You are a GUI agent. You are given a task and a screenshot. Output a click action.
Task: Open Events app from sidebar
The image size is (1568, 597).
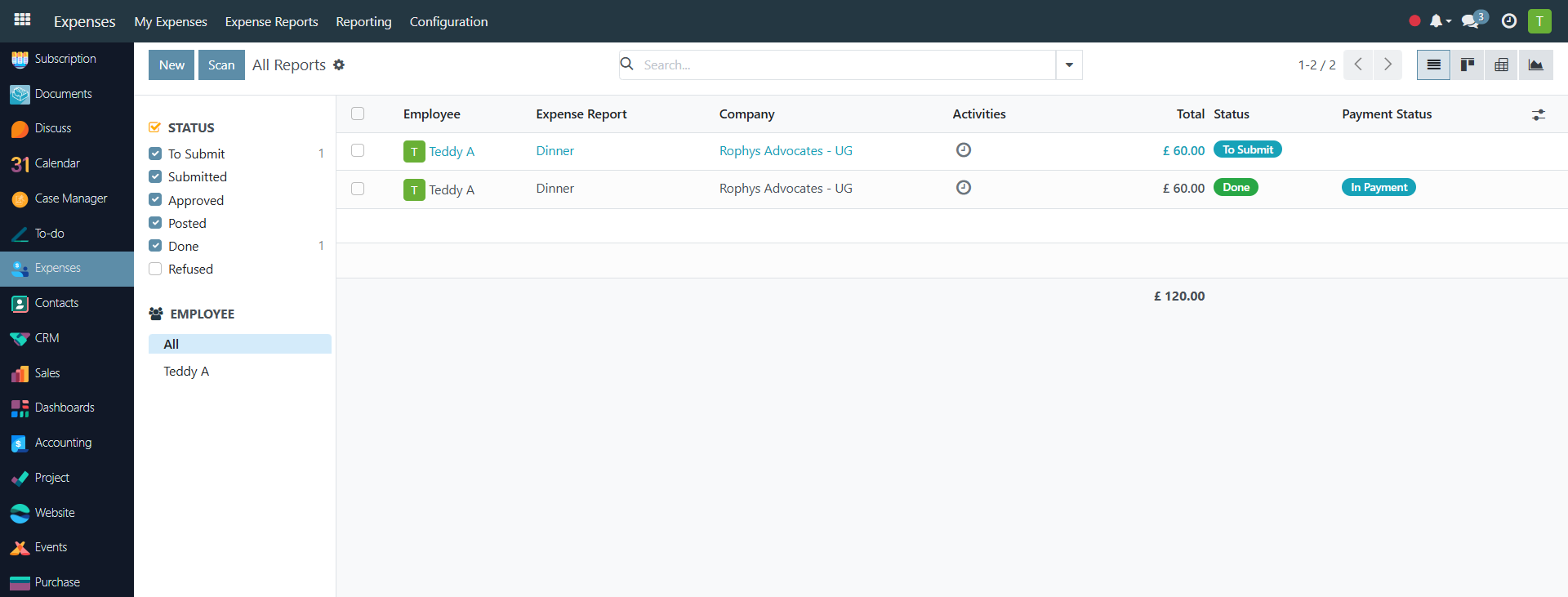pyautogui.click(x=67, y=547)
